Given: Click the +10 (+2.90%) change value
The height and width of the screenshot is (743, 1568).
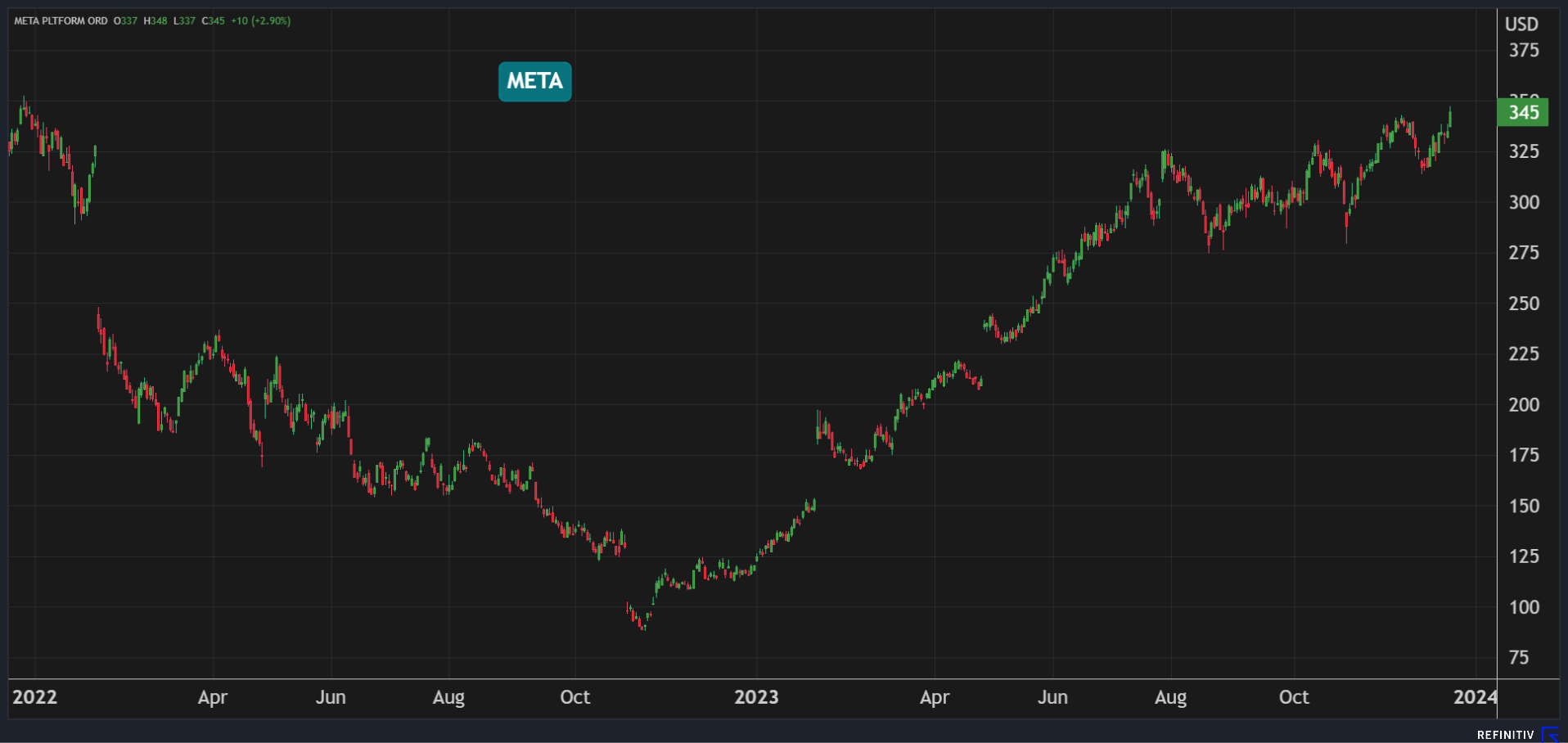Looking at the screenshot, I should [260, 20].
